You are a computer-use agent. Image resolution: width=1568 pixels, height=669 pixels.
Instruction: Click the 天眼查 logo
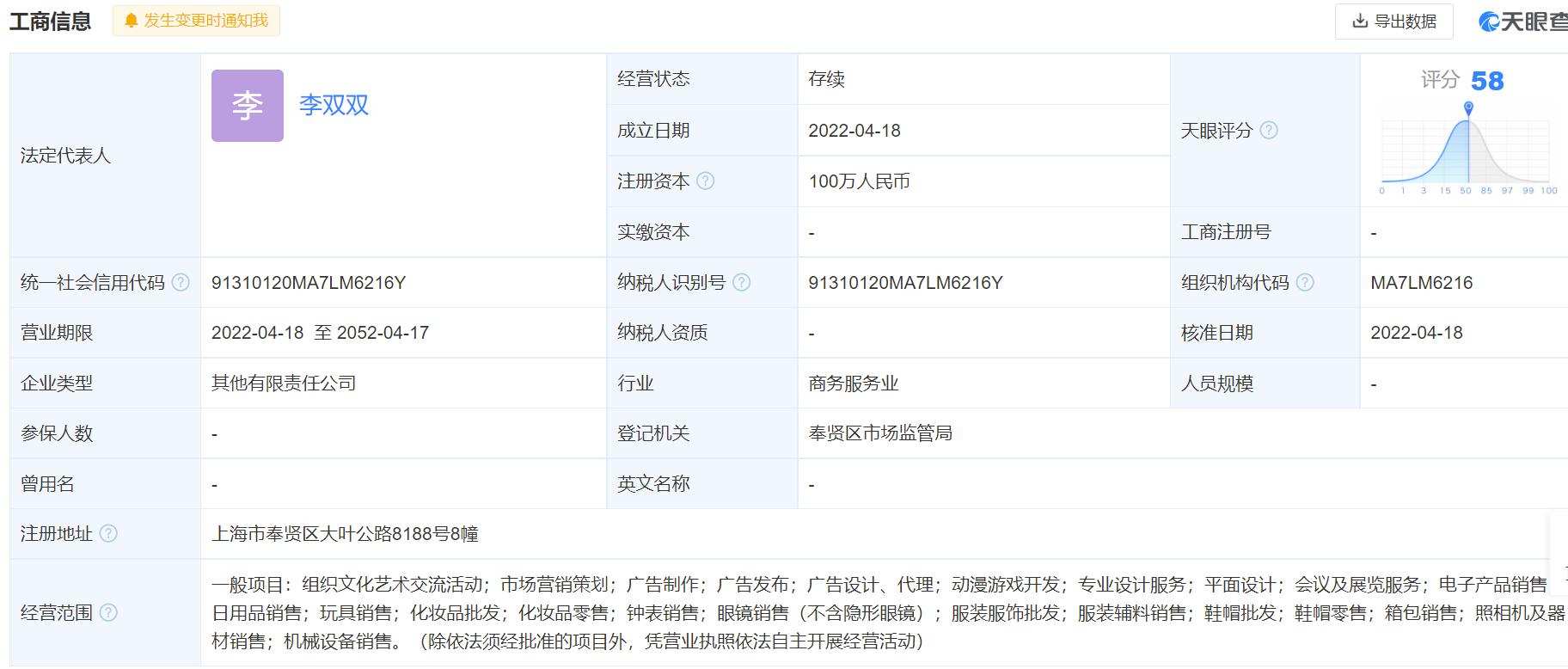(1522, 21)
